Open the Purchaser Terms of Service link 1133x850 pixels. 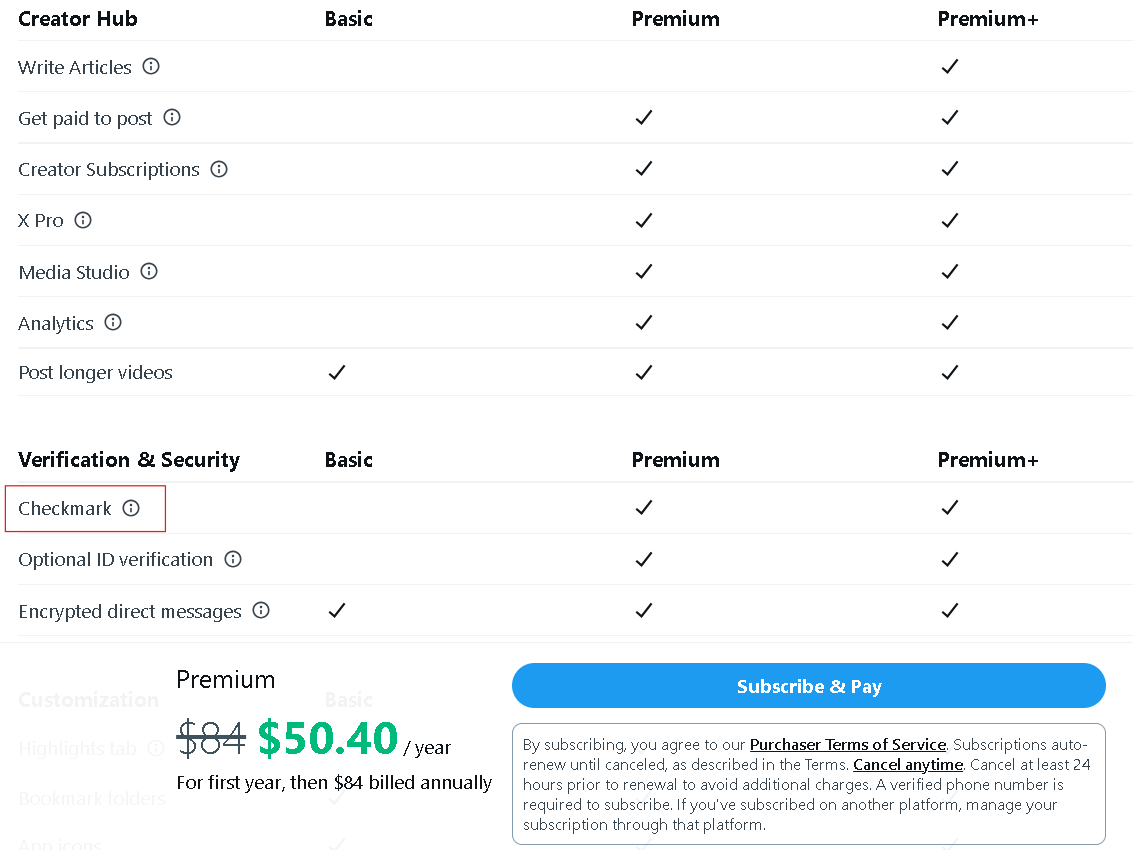(847, 744)
